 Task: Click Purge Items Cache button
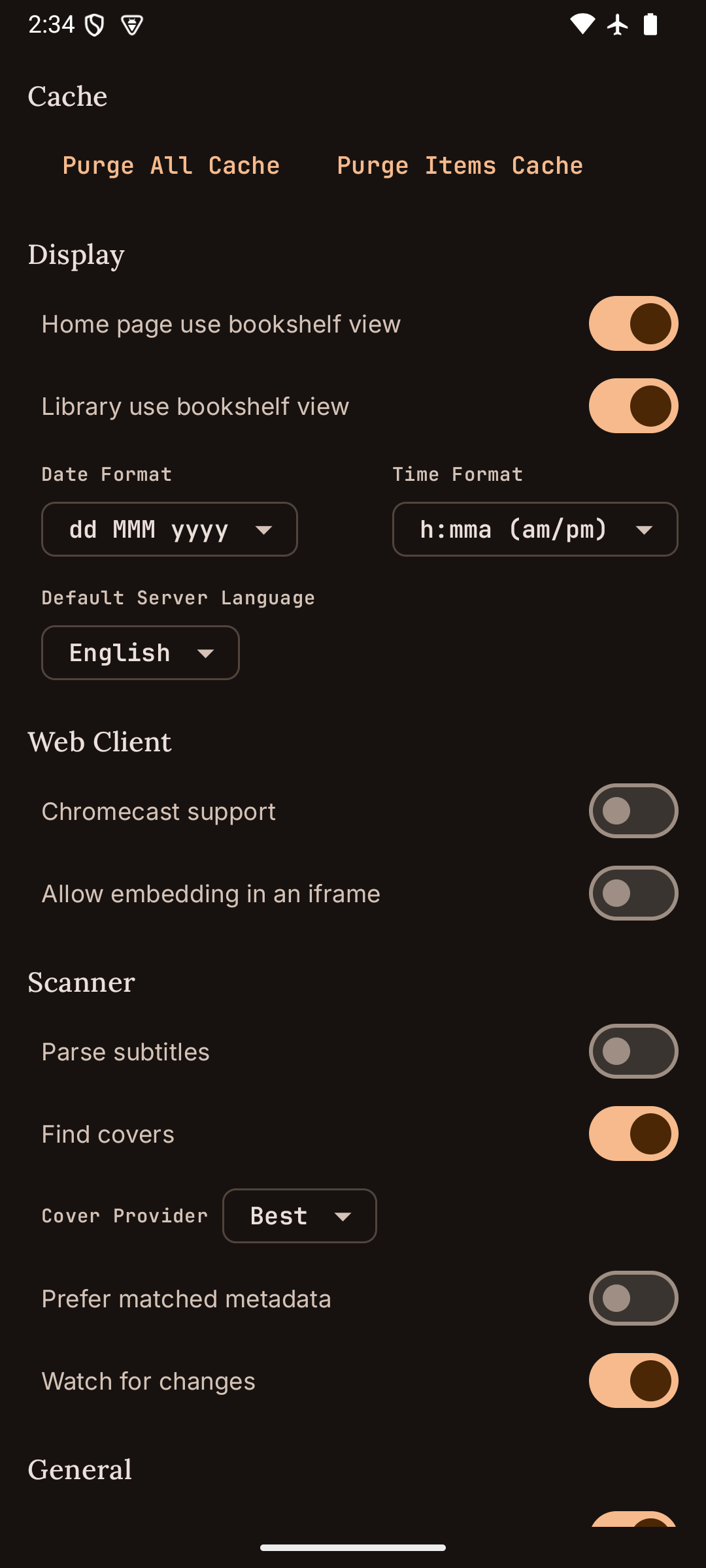(x=460, y=165)
